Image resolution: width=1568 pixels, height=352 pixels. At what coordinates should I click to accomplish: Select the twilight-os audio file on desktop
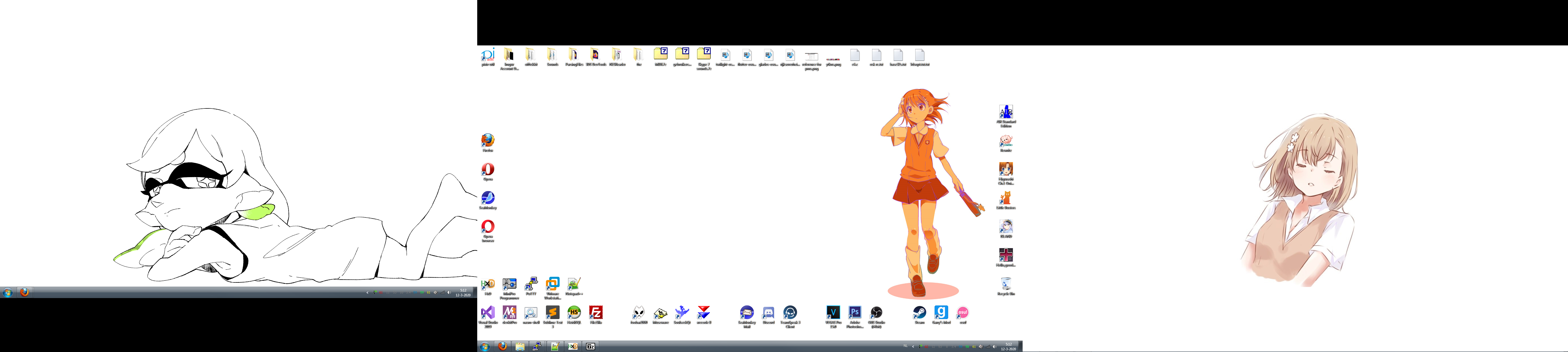pos(725,57)
